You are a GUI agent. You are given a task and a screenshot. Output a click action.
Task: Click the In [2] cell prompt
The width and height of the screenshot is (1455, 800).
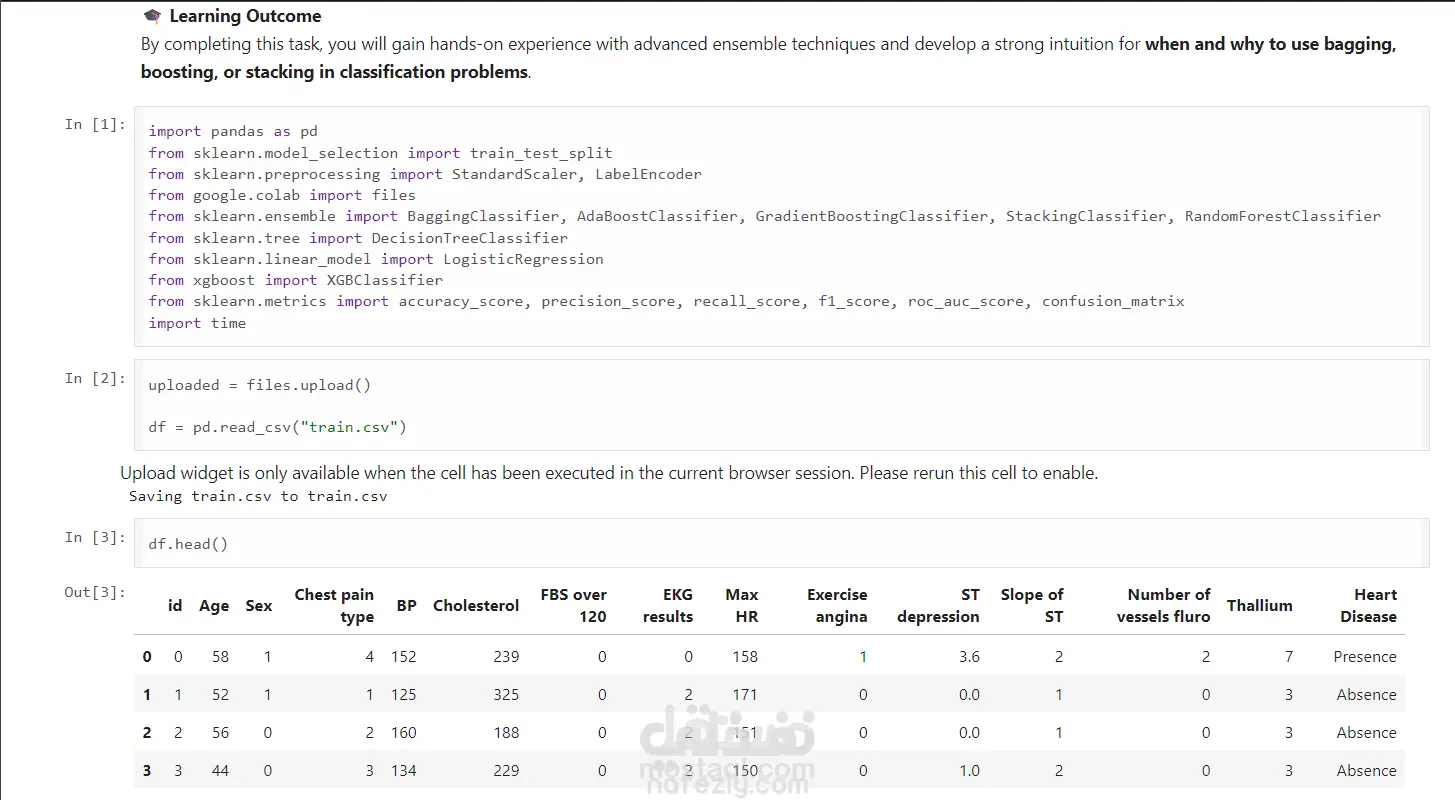96,378
